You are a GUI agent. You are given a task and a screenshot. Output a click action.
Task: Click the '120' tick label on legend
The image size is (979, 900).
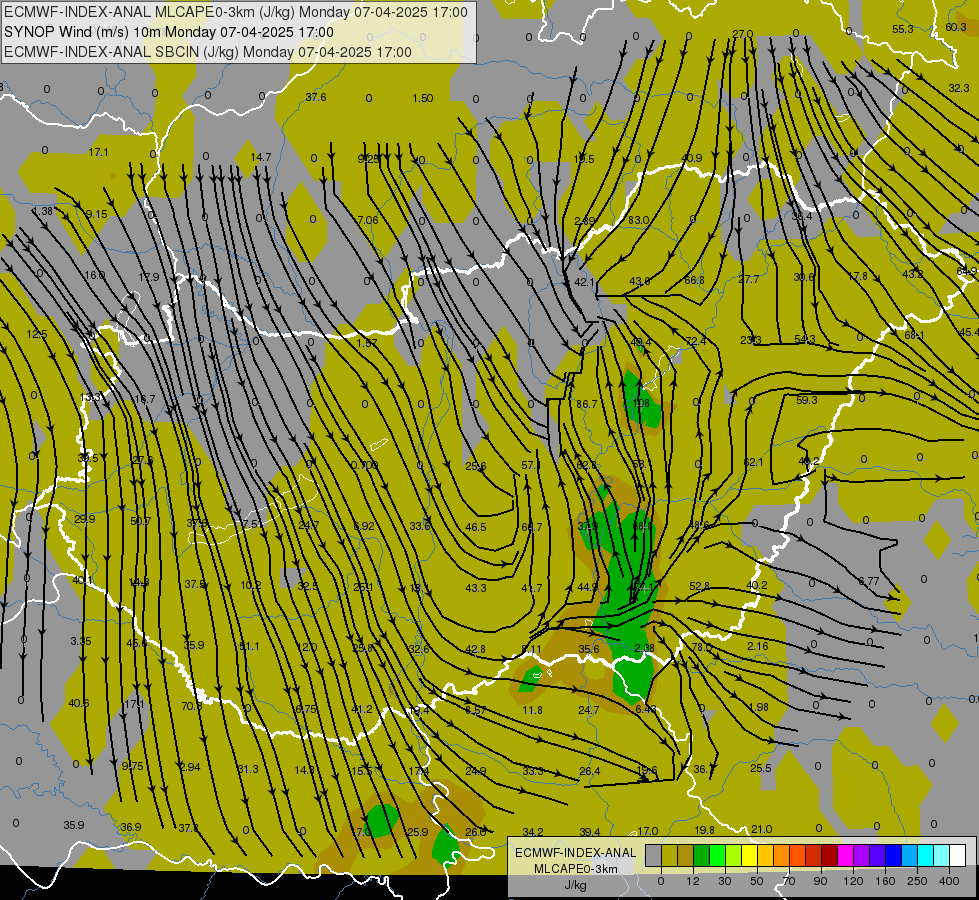[854, 881]
